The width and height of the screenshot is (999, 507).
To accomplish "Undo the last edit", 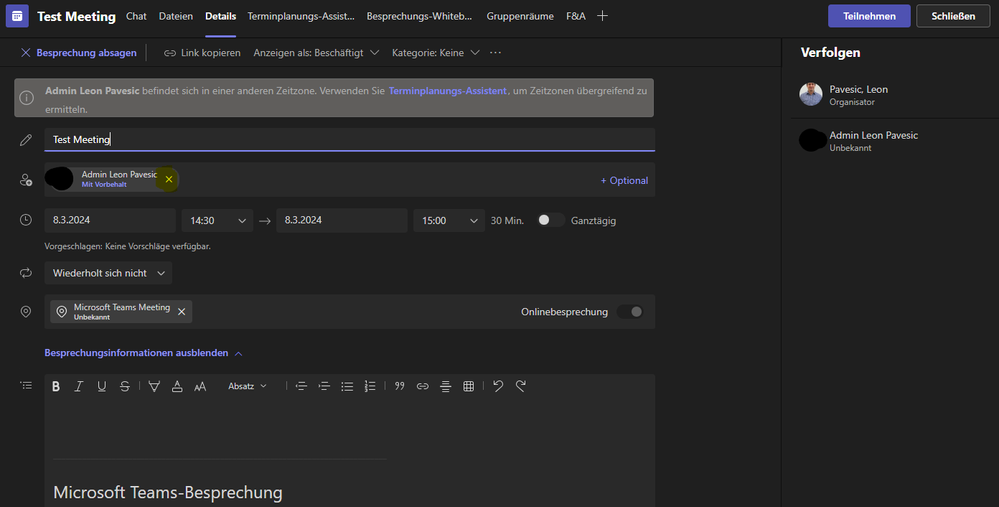I will coord(498,386).
